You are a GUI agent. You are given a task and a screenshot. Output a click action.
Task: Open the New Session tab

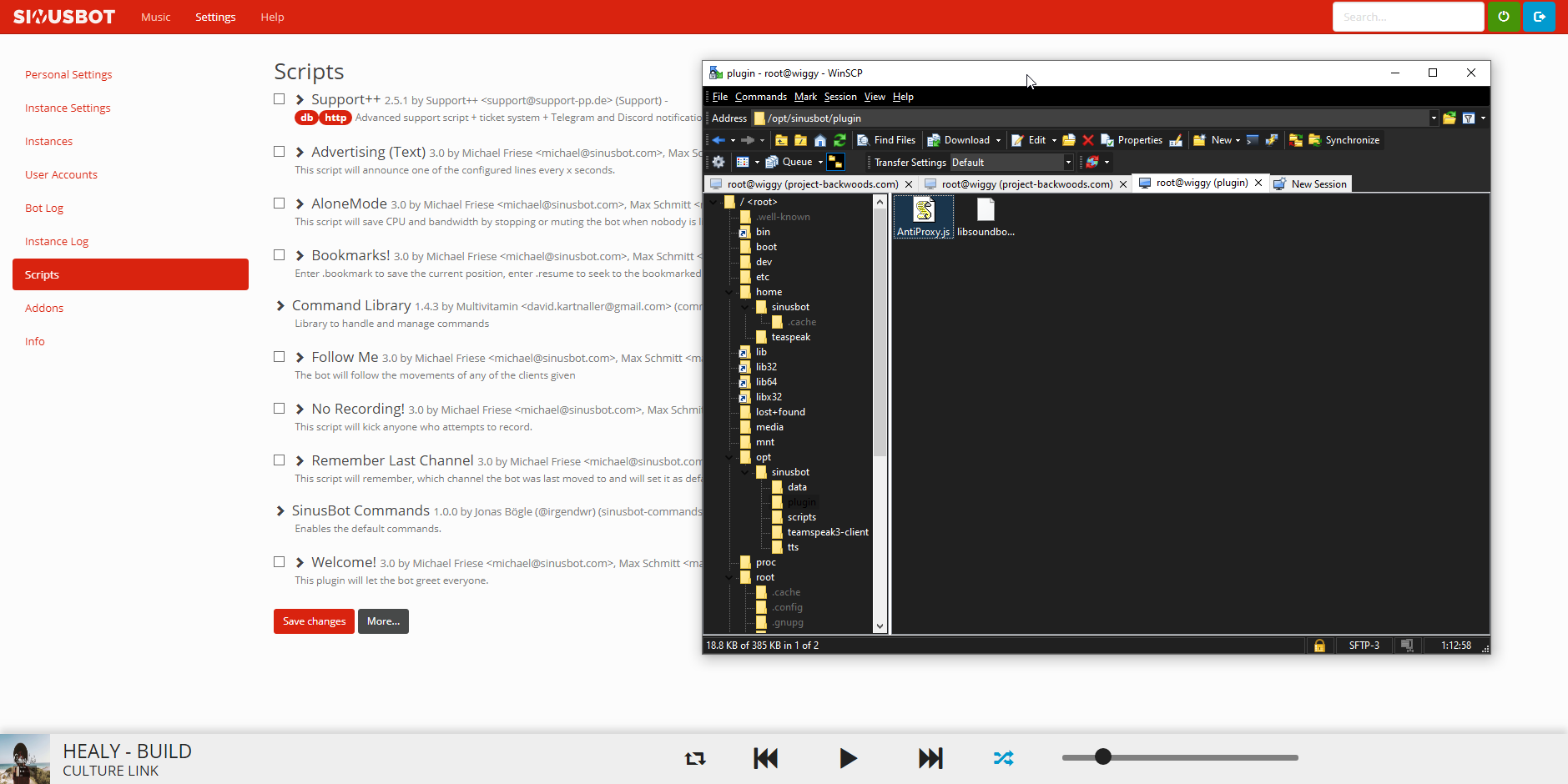(1310, 183)
